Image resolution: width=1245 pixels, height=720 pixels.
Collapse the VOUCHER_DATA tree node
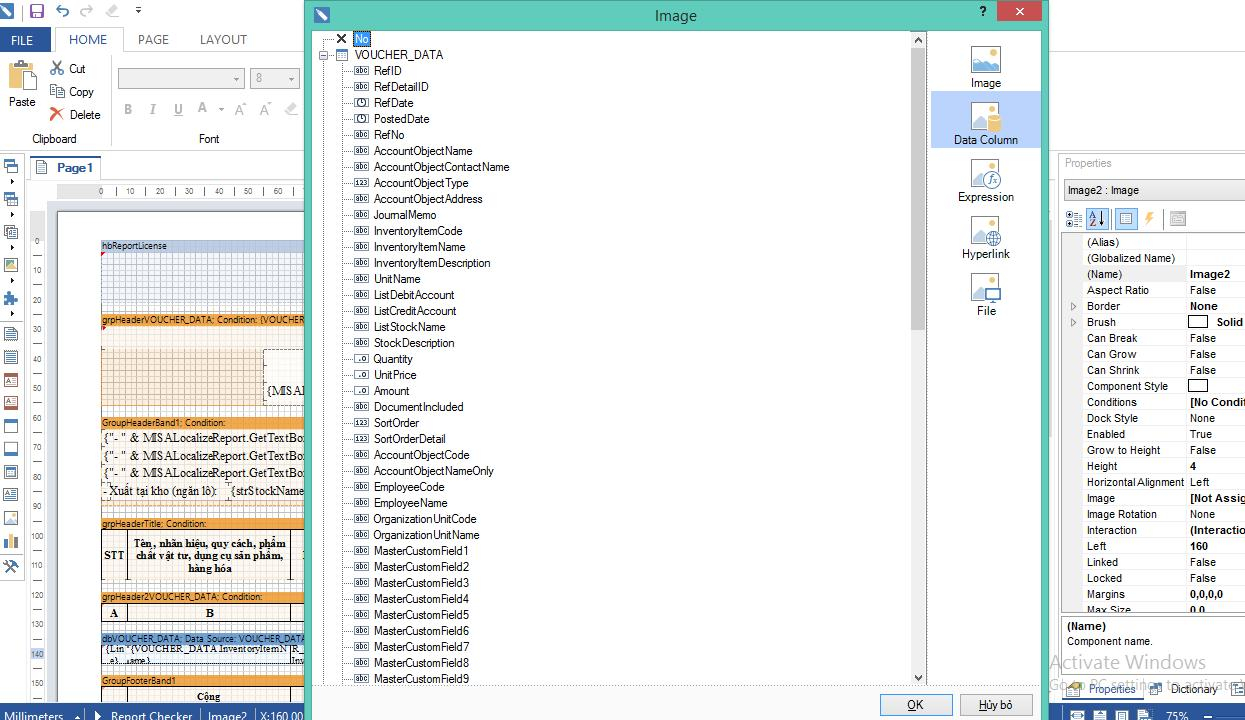pos(324,55)
